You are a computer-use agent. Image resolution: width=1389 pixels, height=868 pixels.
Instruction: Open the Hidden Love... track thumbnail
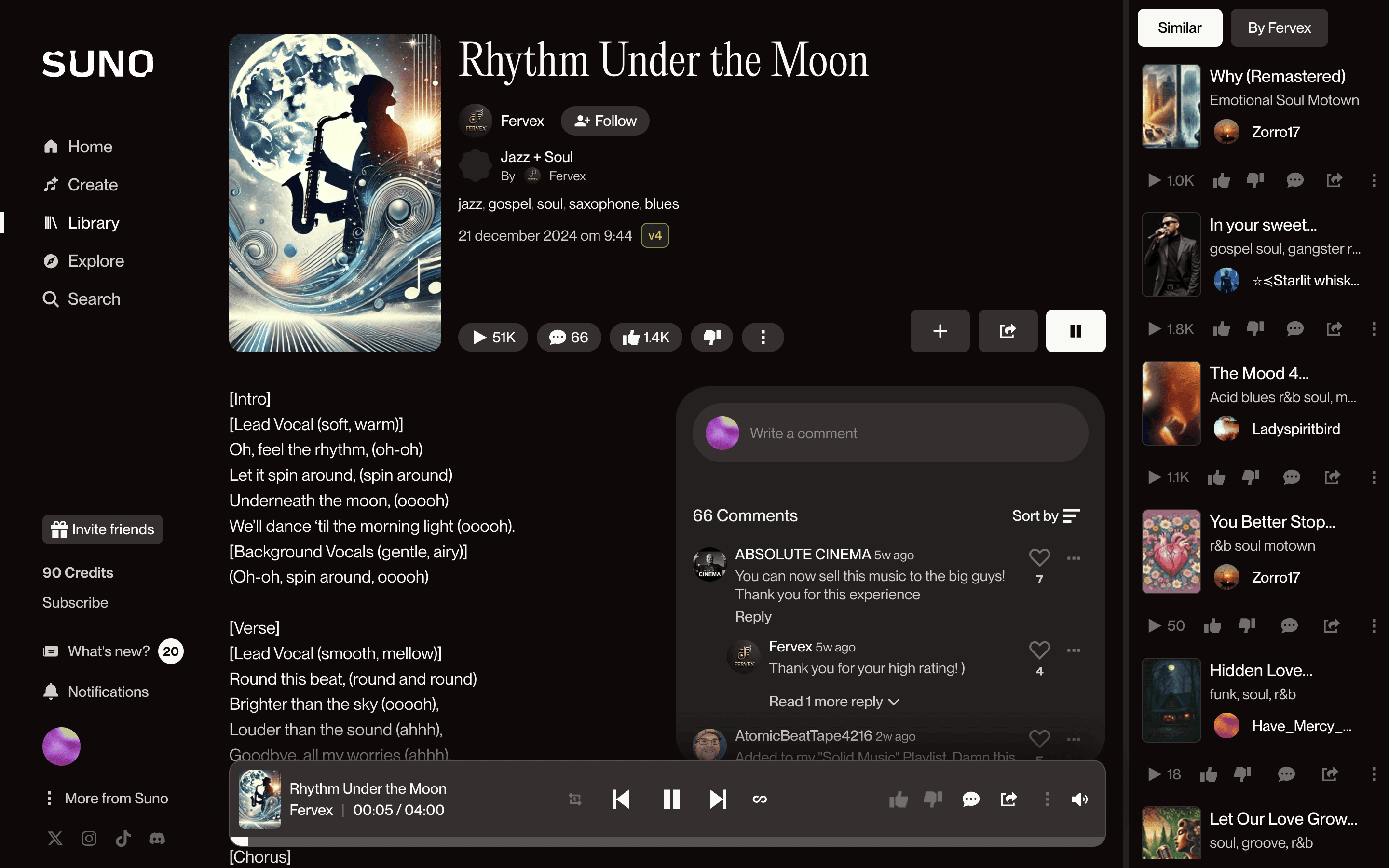click(1171, 700)
